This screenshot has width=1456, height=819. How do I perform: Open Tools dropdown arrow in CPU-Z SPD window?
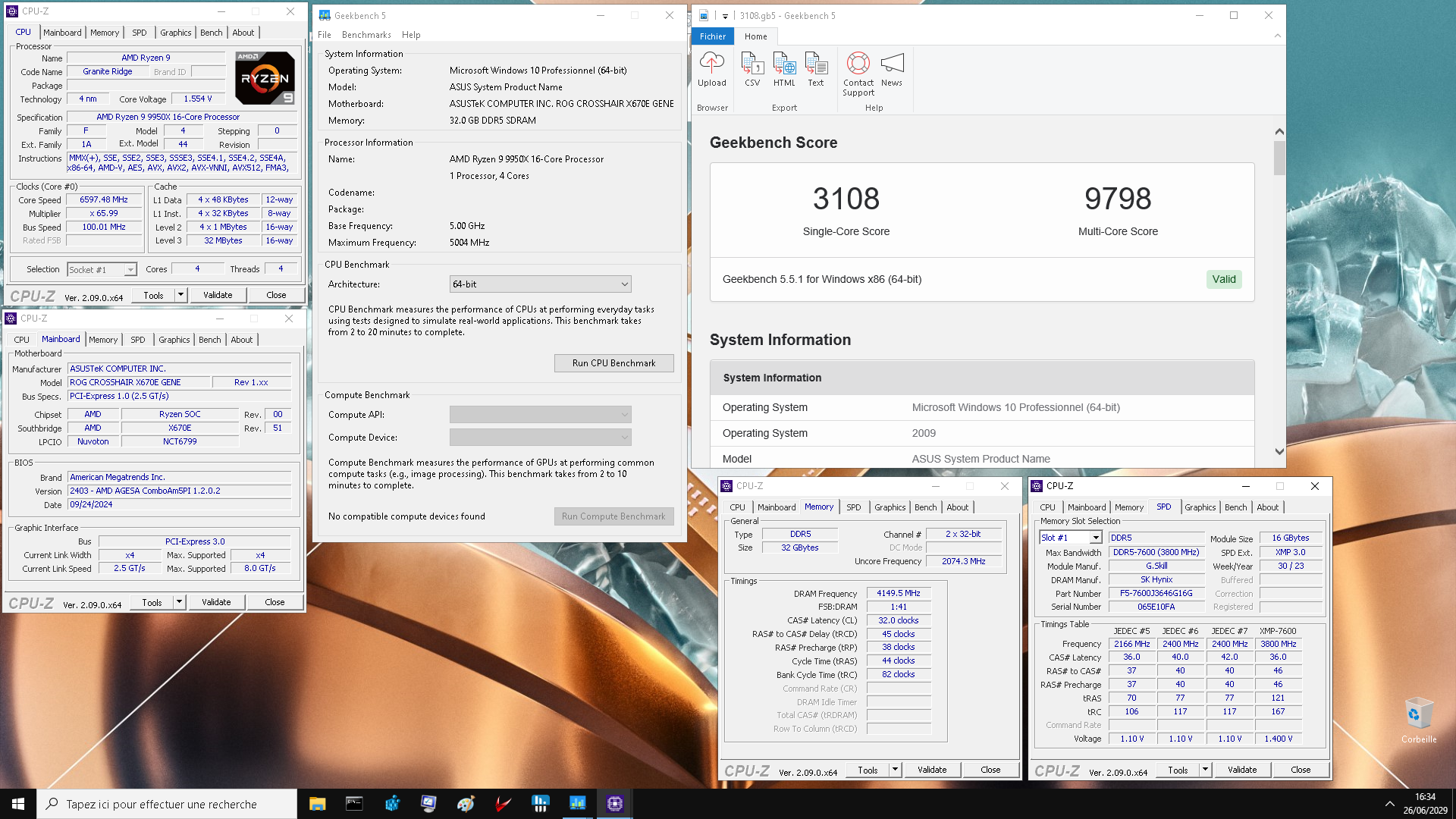[1205, 770]
